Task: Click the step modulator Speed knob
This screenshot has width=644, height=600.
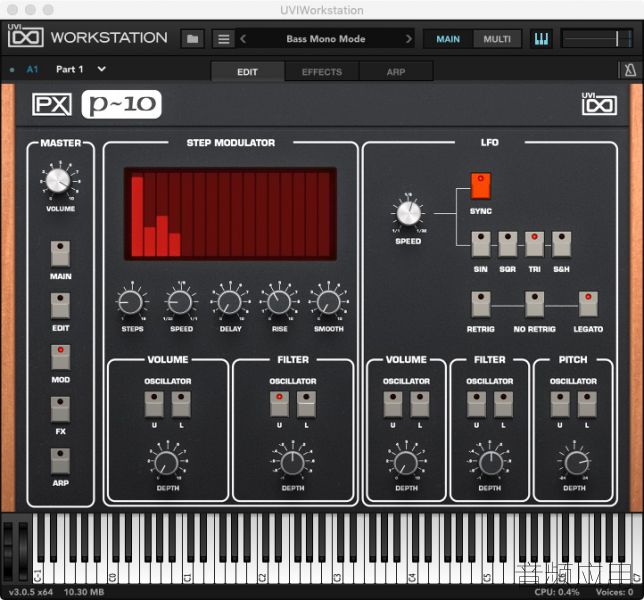Action: tap(180, 302)
